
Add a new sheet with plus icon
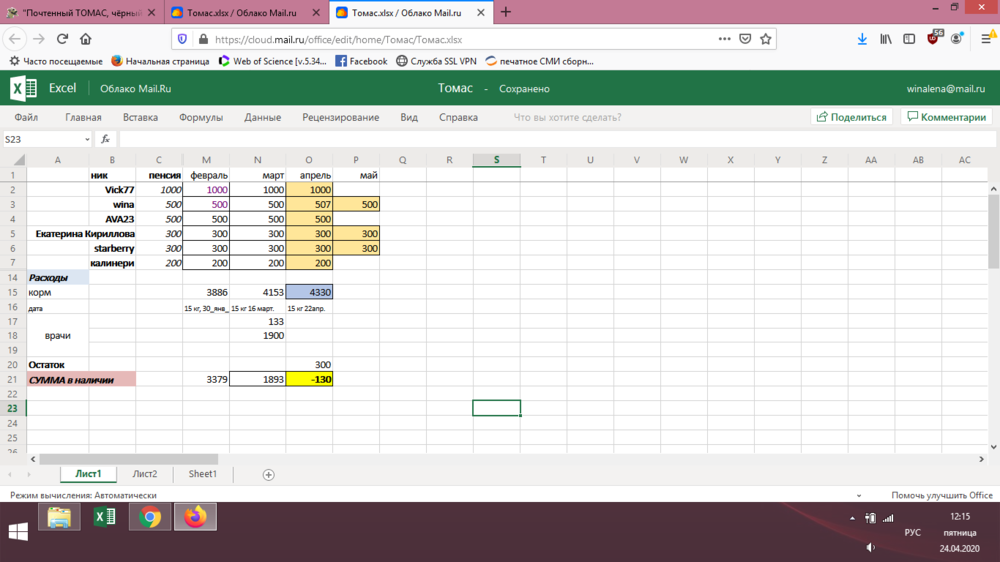[x=268, y=475]
